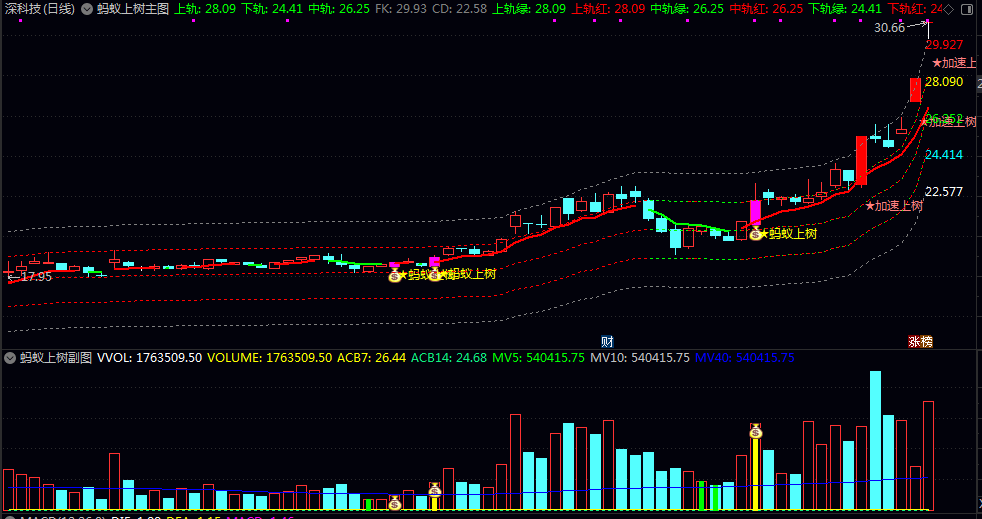Screen dimensions: 982x519
Task: Click the tallest cyan volume bar
Action: tap(876, 440)
